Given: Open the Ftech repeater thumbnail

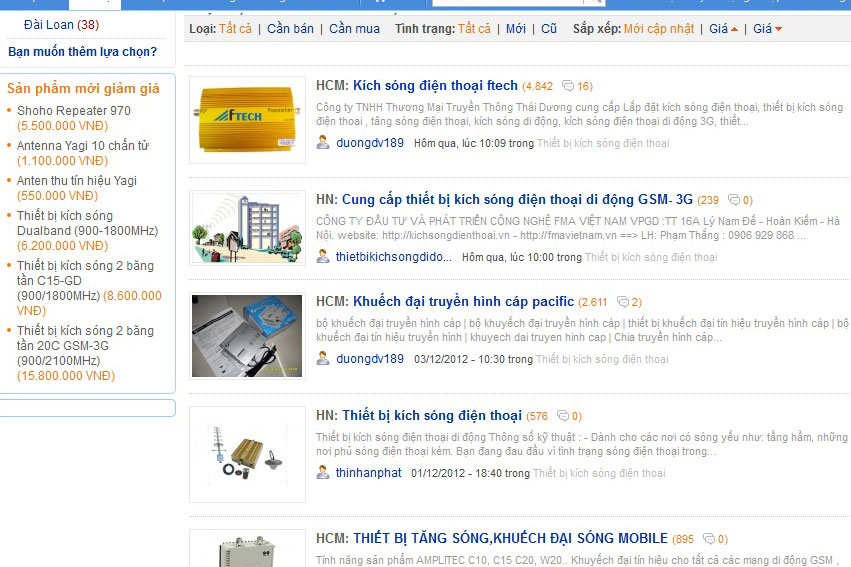Looking at the screenshot, I should coord(247,120).
